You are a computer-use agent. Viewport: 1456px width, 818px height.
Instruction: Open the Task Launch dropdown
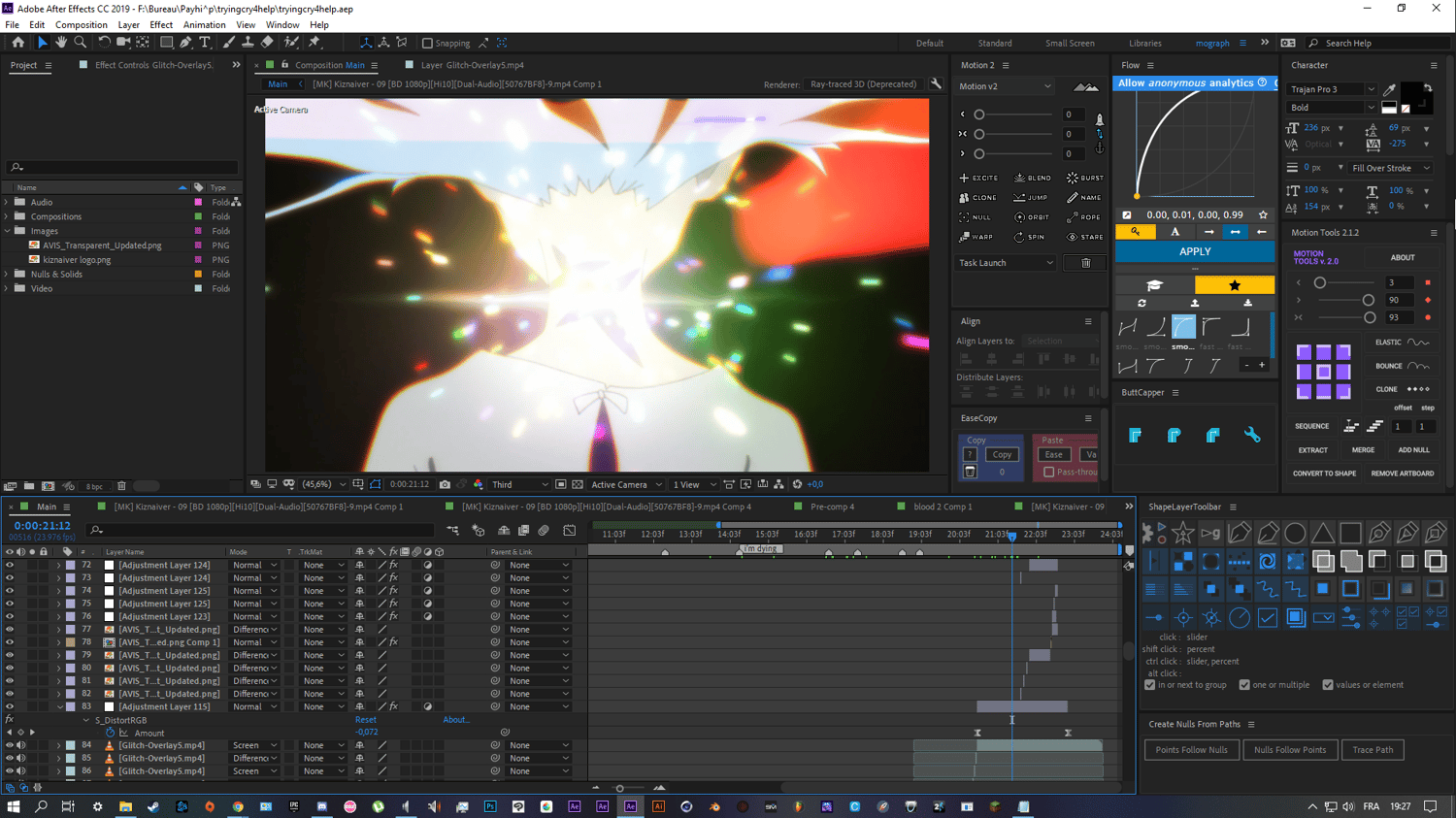(1006, 263)
